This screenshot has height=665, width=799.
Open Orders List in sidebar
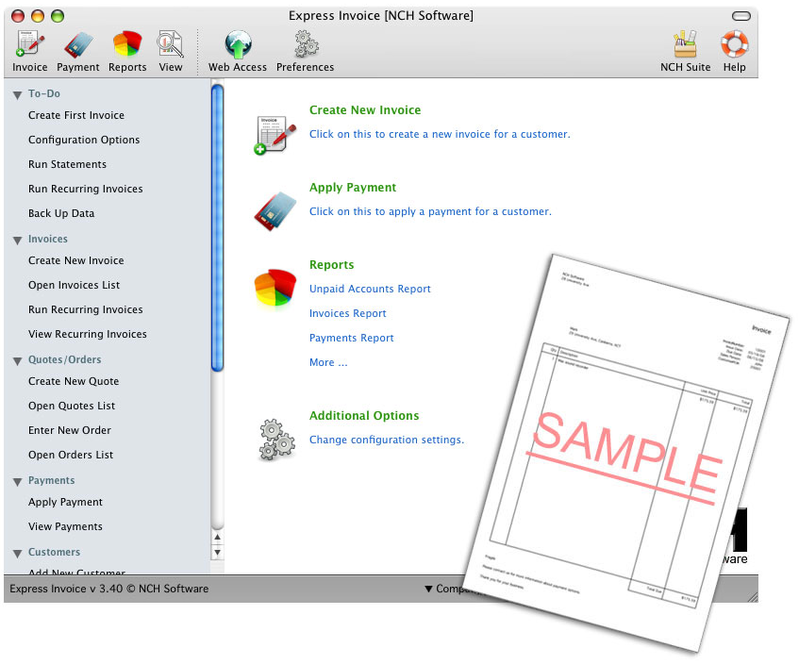click(70, 455)
